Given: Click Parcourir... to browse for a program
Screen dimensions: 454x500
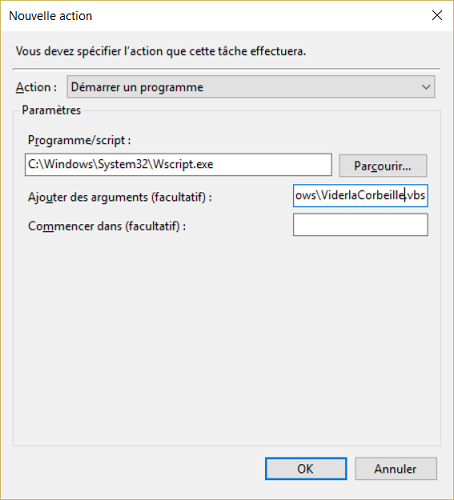Looking at the screenshot, I should [383, 165].
